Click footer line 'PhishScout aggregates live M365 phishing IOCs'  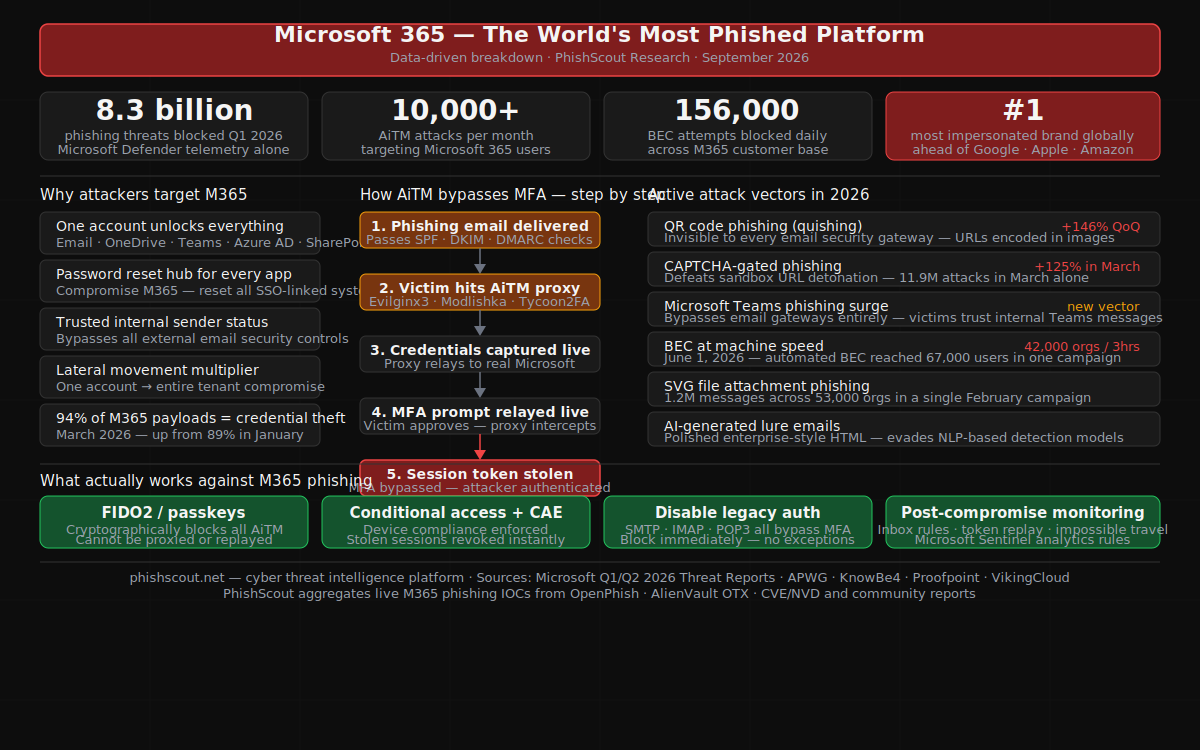pos(599,594)
